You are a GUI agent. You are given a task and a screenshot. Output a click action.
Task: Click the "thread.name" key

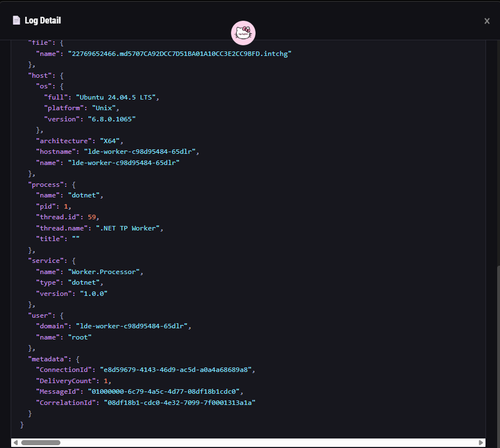click(x=62, y=228)
